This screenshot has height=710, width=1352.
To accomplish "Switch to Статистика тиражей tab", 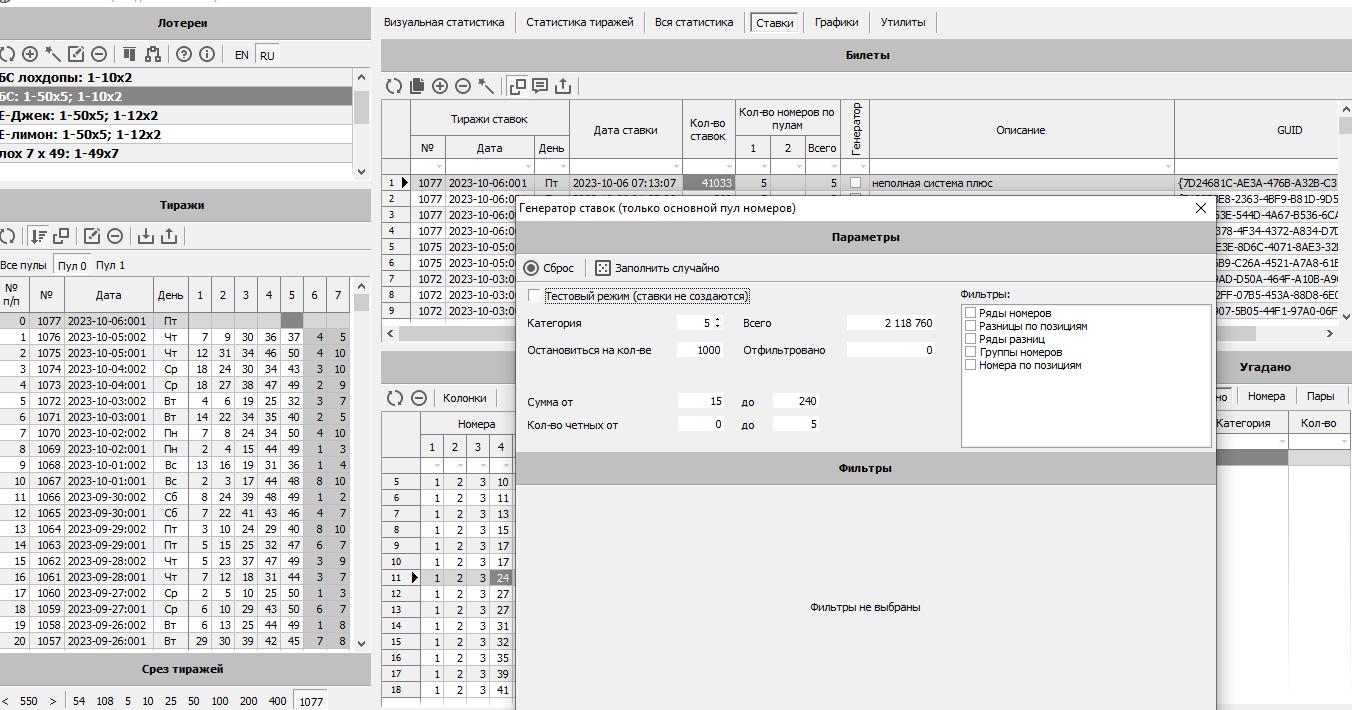I will pos(580,22).
